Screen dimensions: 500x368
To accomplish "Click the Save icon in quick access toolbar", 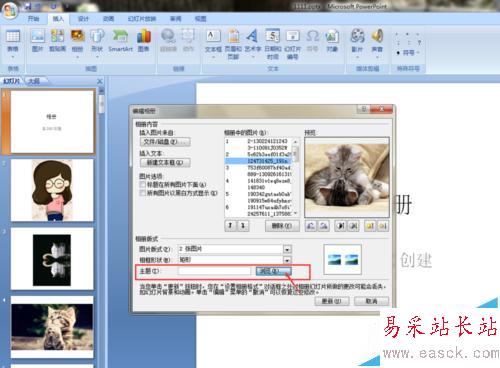I will (x=28, y=6).
